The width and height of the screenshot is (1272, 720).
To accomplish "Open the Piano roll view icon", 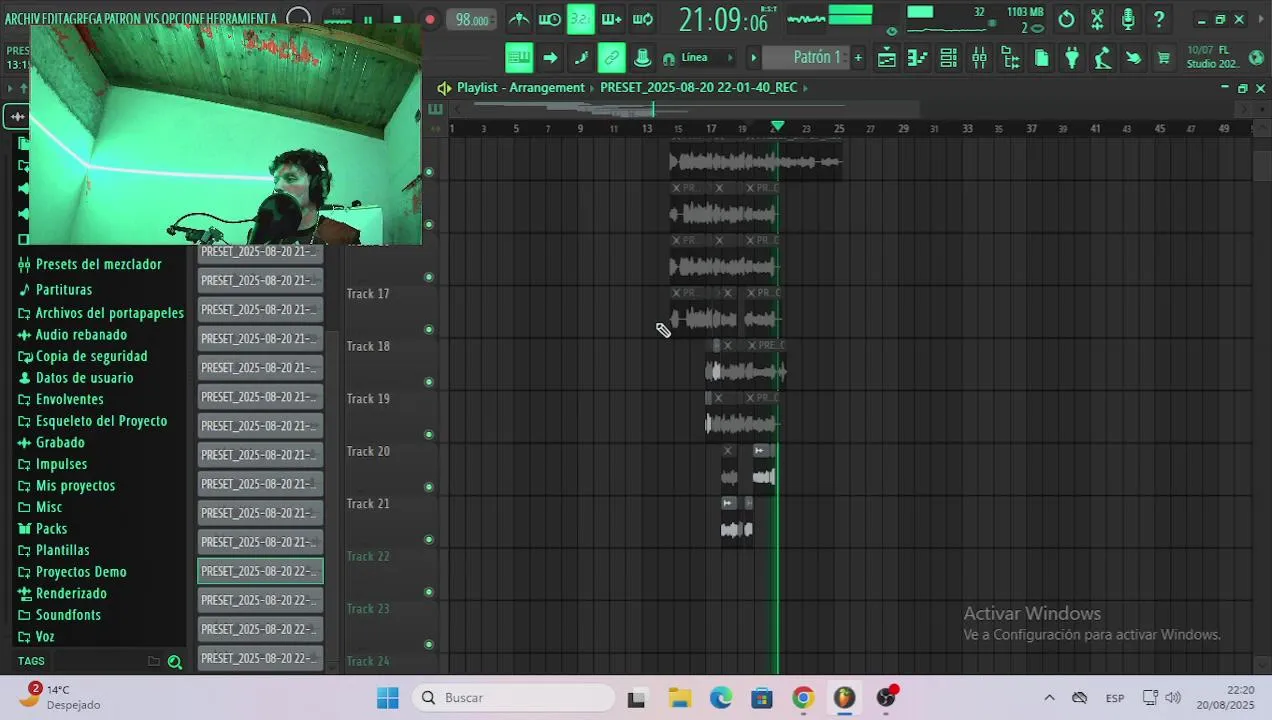I will [917, 58].
